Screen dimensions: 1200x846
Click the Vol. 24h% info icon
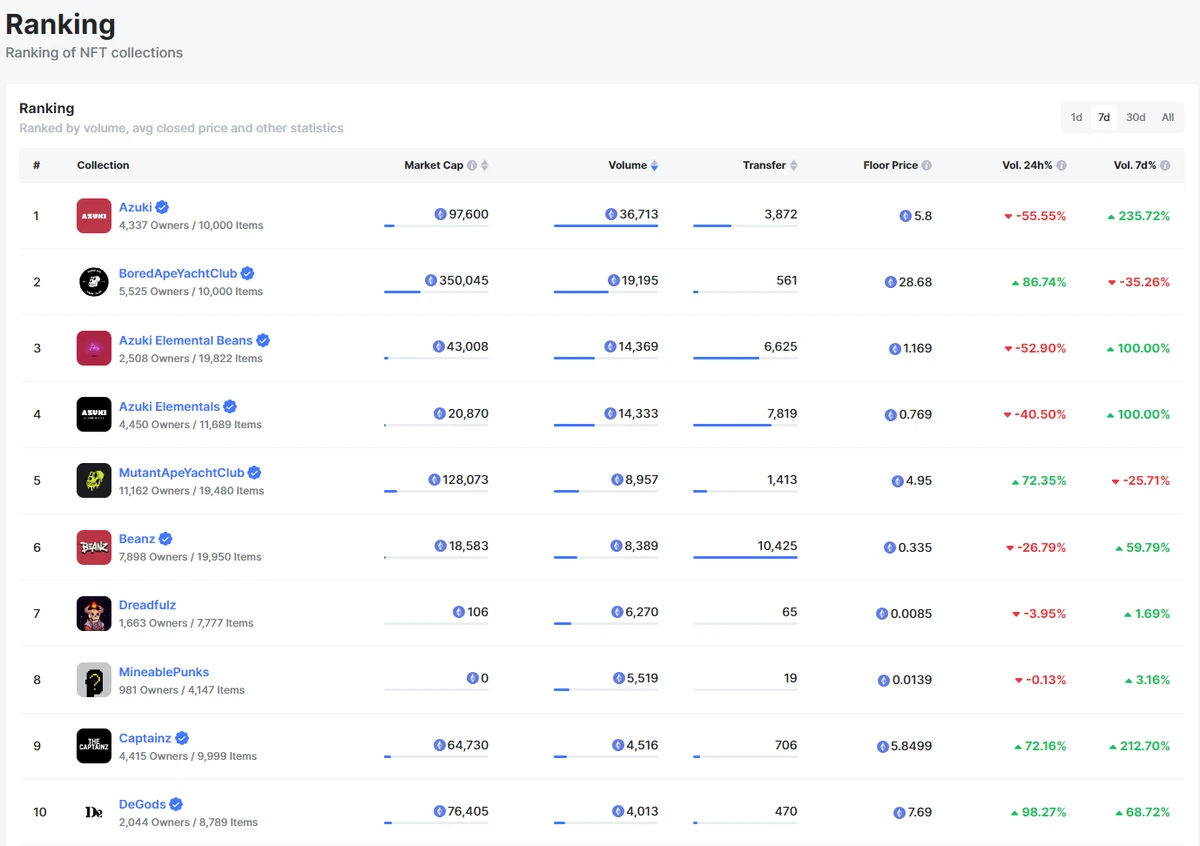(x=1061, y=166)
